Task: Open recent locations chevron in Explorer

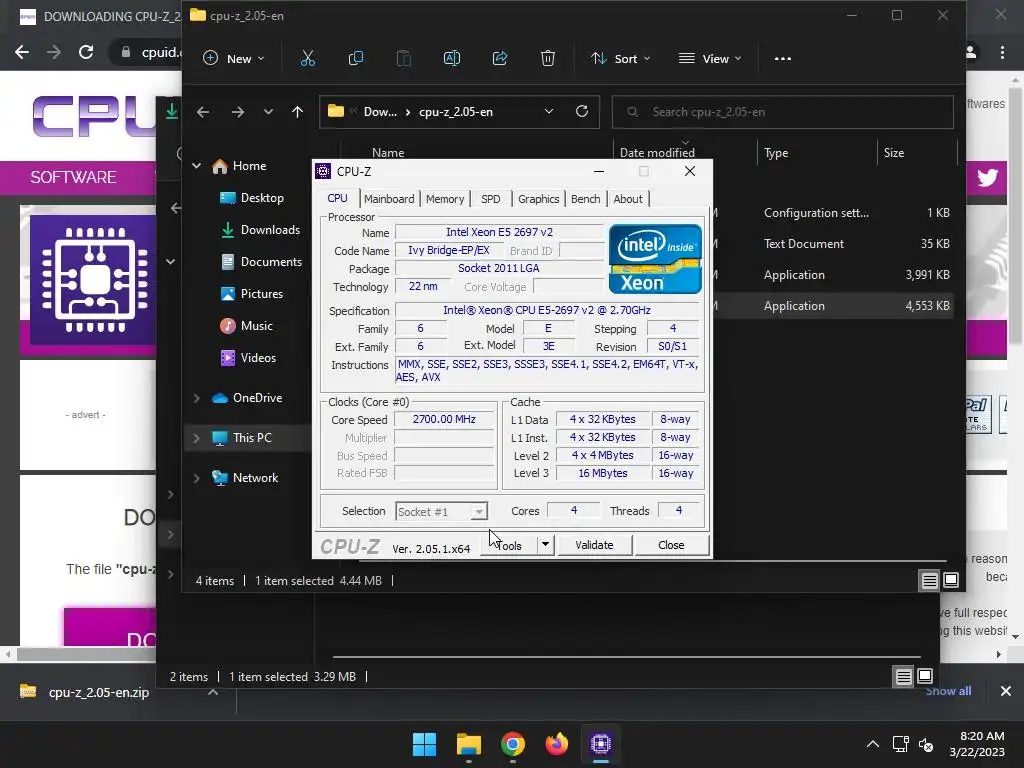Action: click(x=268, y=112)
